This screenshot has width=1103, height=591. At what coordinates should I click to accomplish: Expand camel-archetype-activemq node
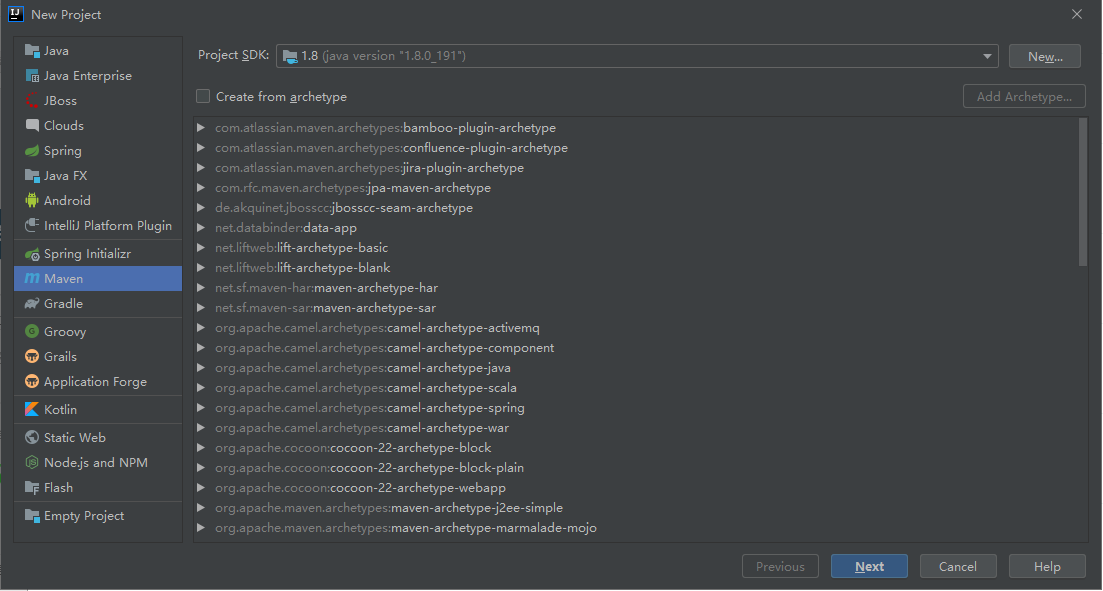point(201,328)
